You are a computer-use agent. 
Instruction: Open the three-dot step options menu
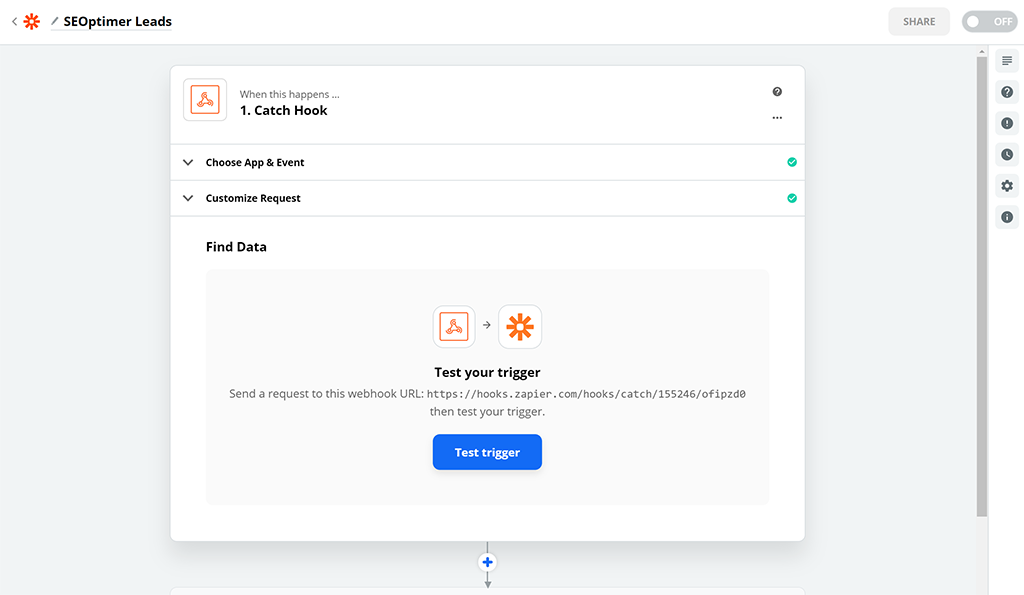[x=777, y=118]
